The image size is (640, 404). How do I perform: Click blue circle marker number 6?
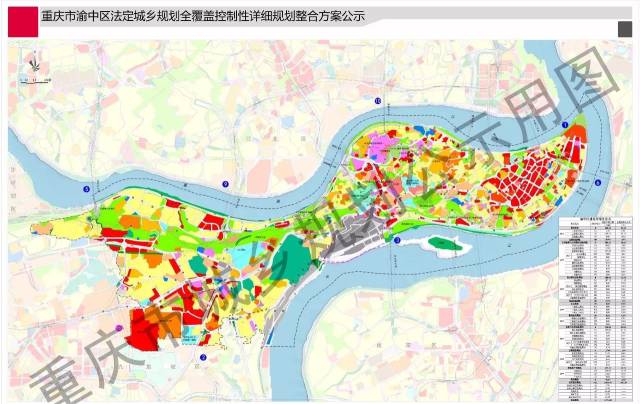pos(597,183)
